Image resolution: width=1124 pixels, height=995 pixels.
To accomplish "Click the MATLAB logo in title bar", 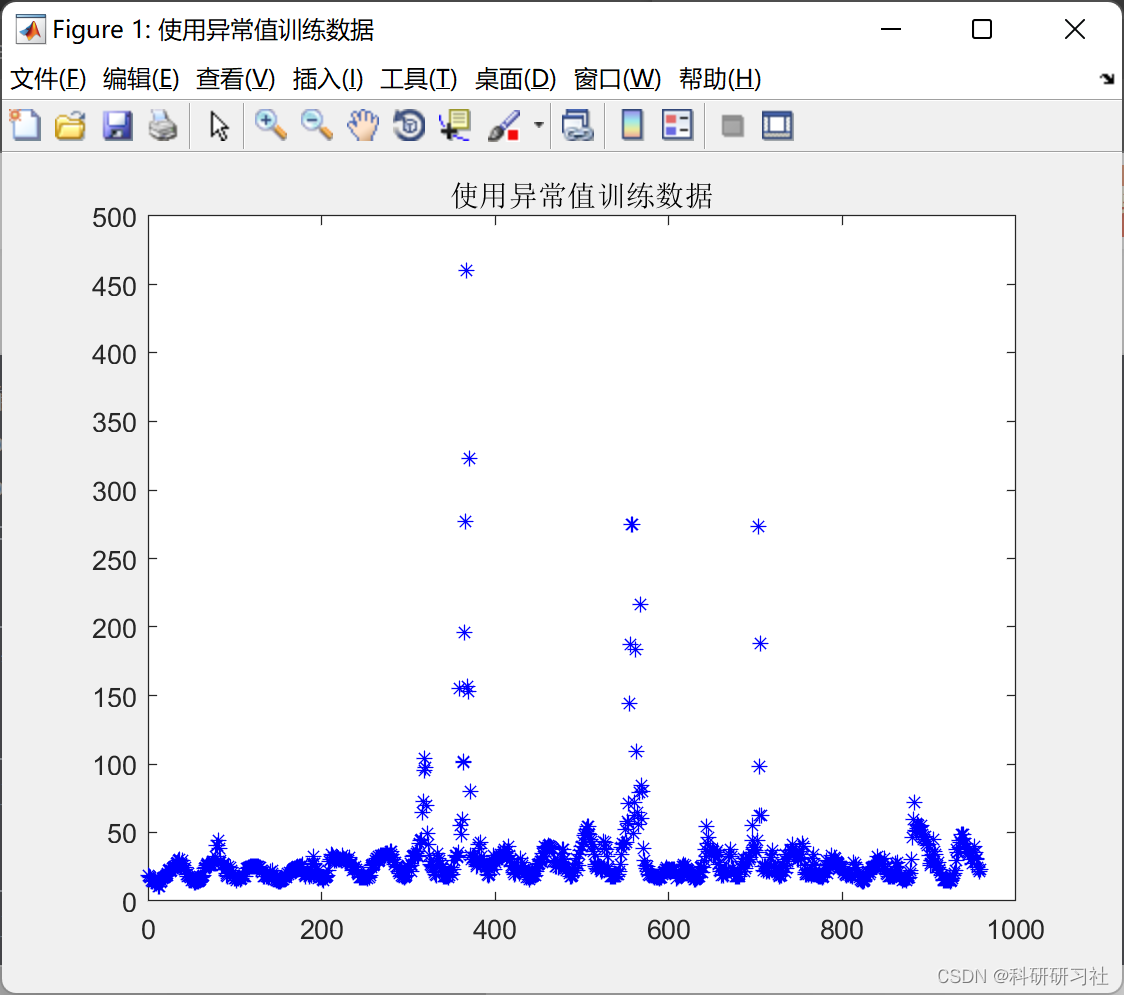I will tap(31, 29).
